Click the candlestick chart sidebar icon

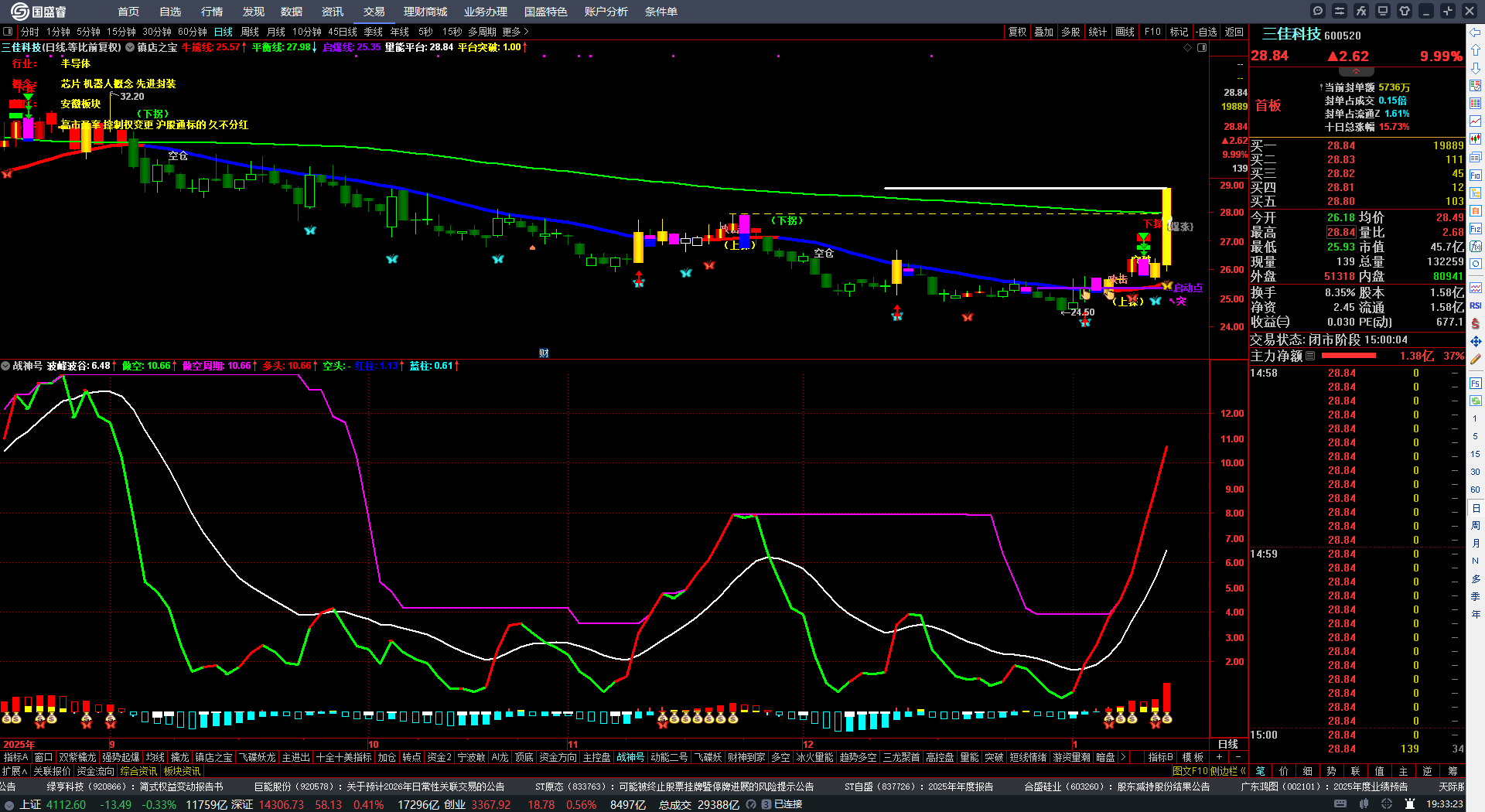[x=1475, y=139]
